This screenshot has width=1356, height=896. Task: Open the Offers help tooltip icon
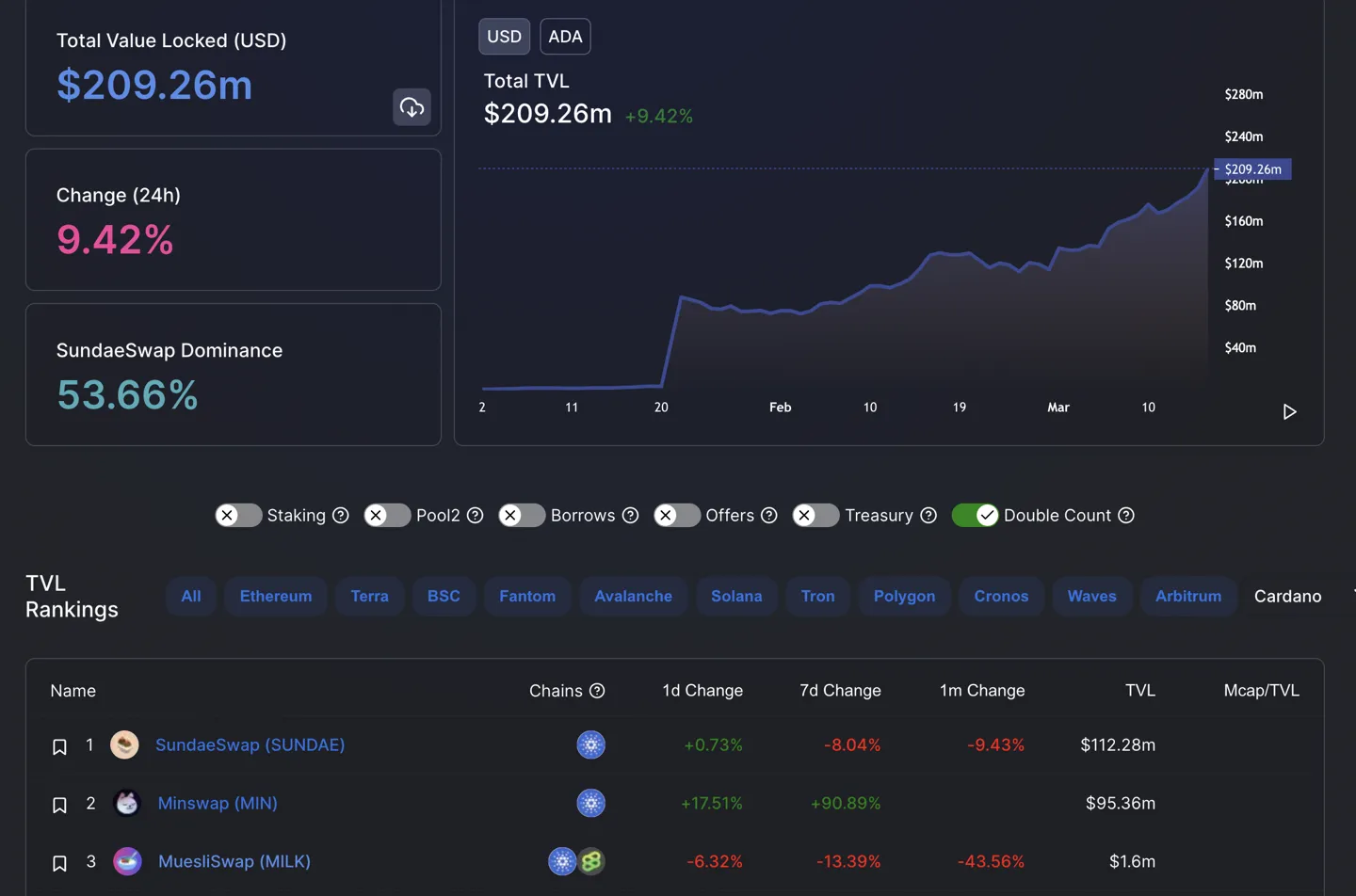(769, 515)
